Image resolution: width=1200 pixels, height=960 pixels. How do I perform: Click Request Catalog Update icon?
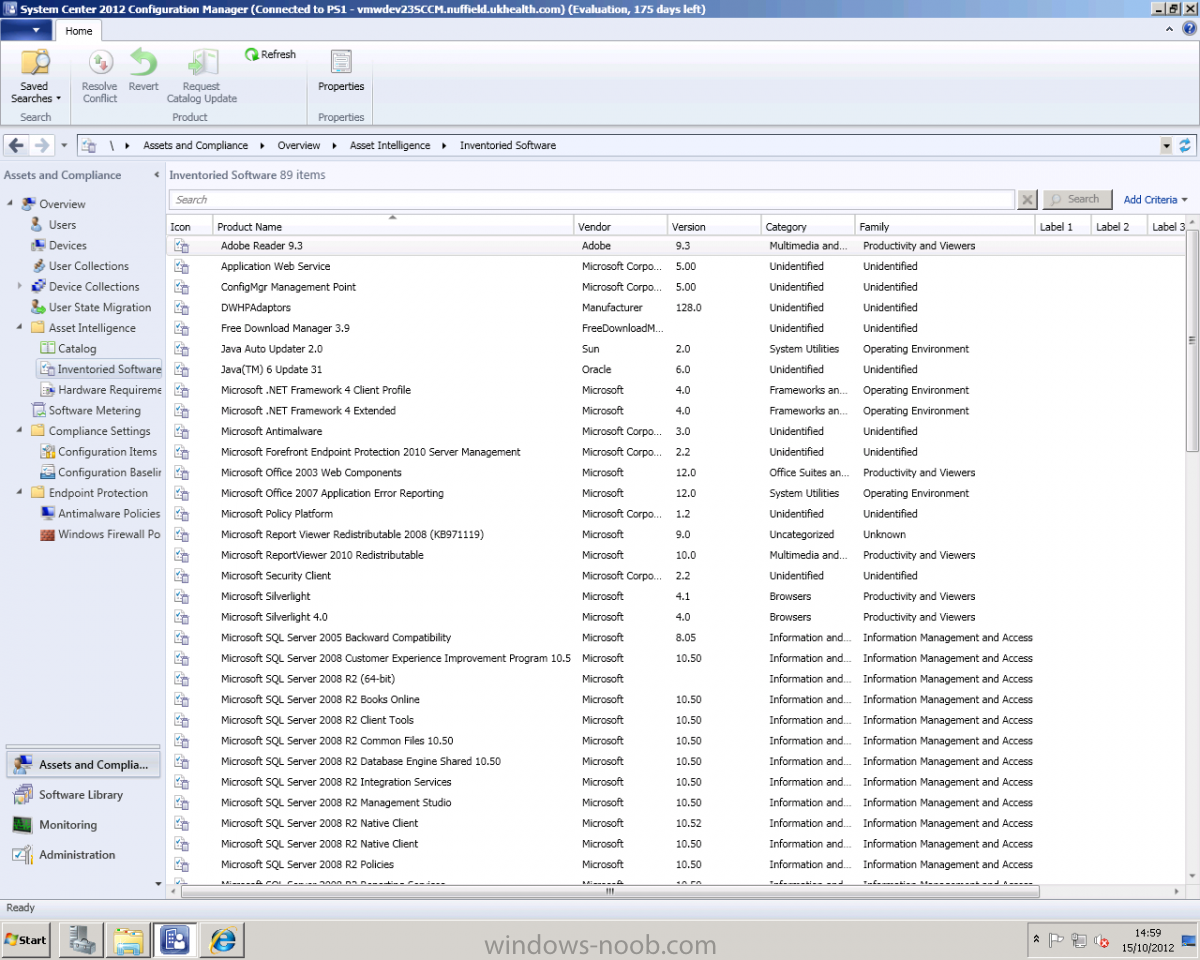202,76
